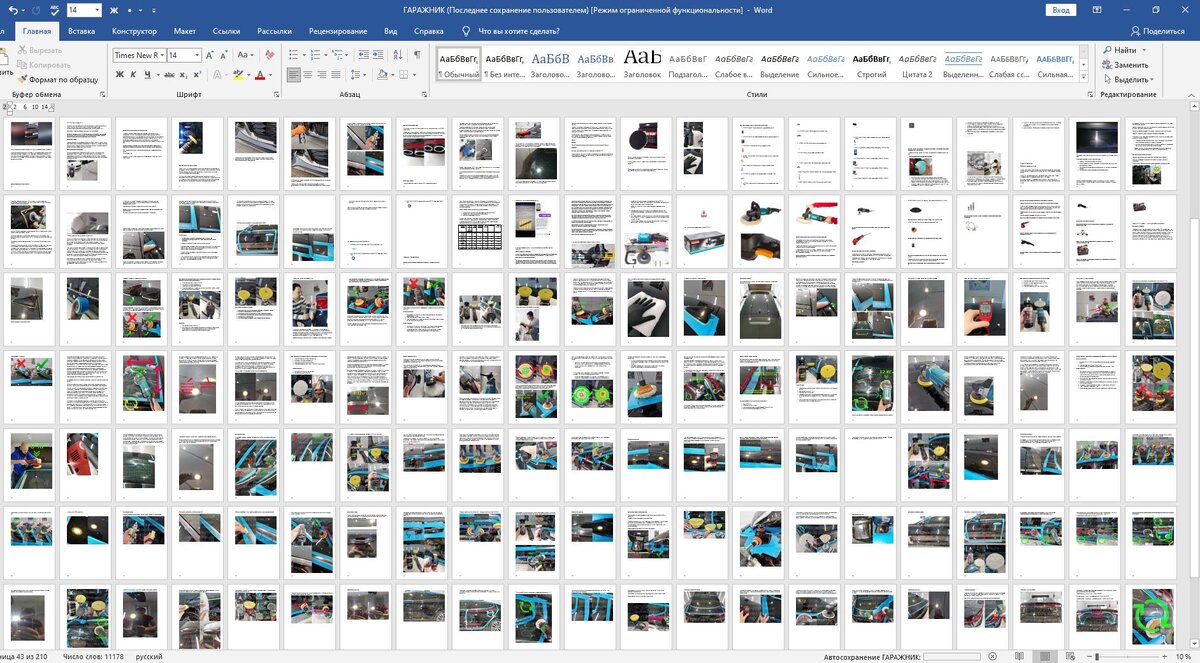Switch to the Макет tab
The image size is (1200, 663).
pos(184,31)
